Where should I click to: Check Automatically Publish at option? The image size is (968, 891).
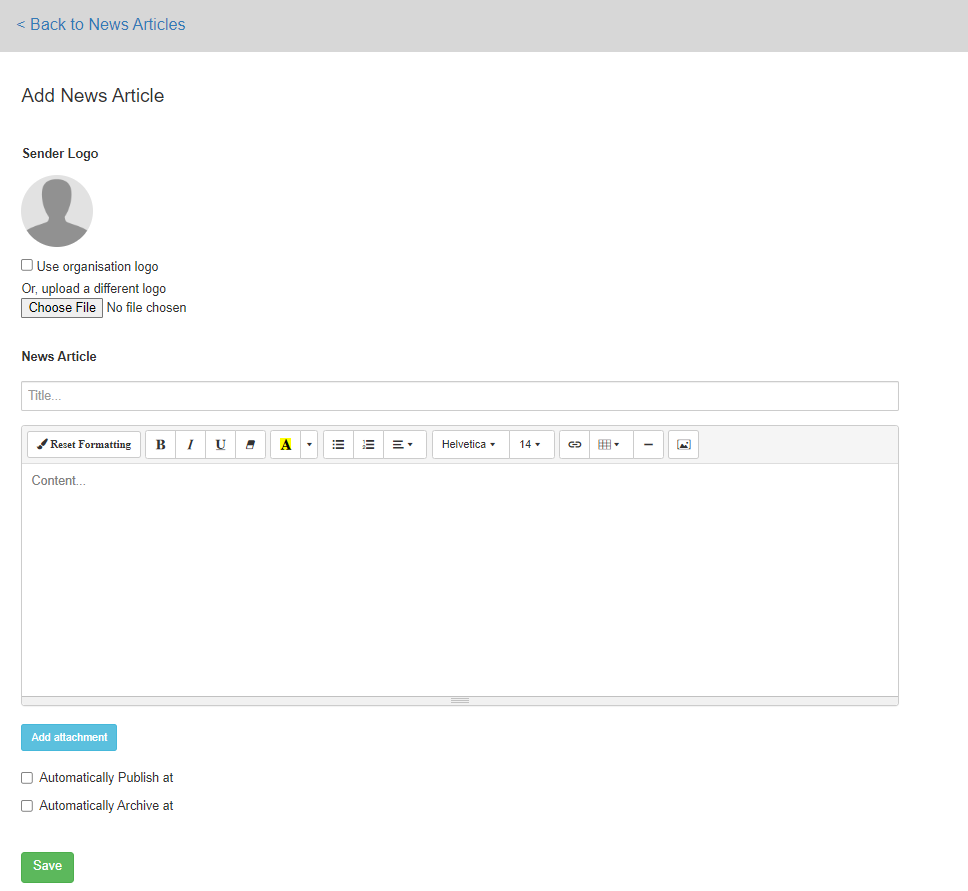pos(27,778)
